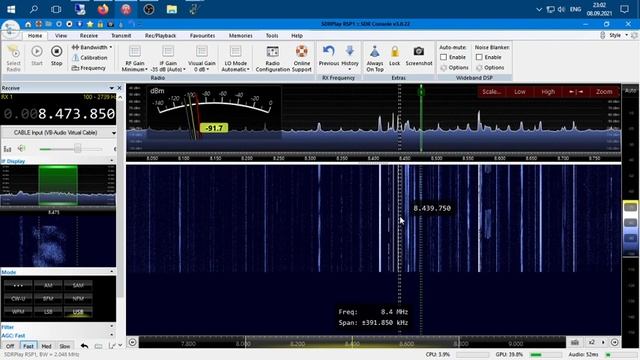Select CW-U mode

pos(18,299)
